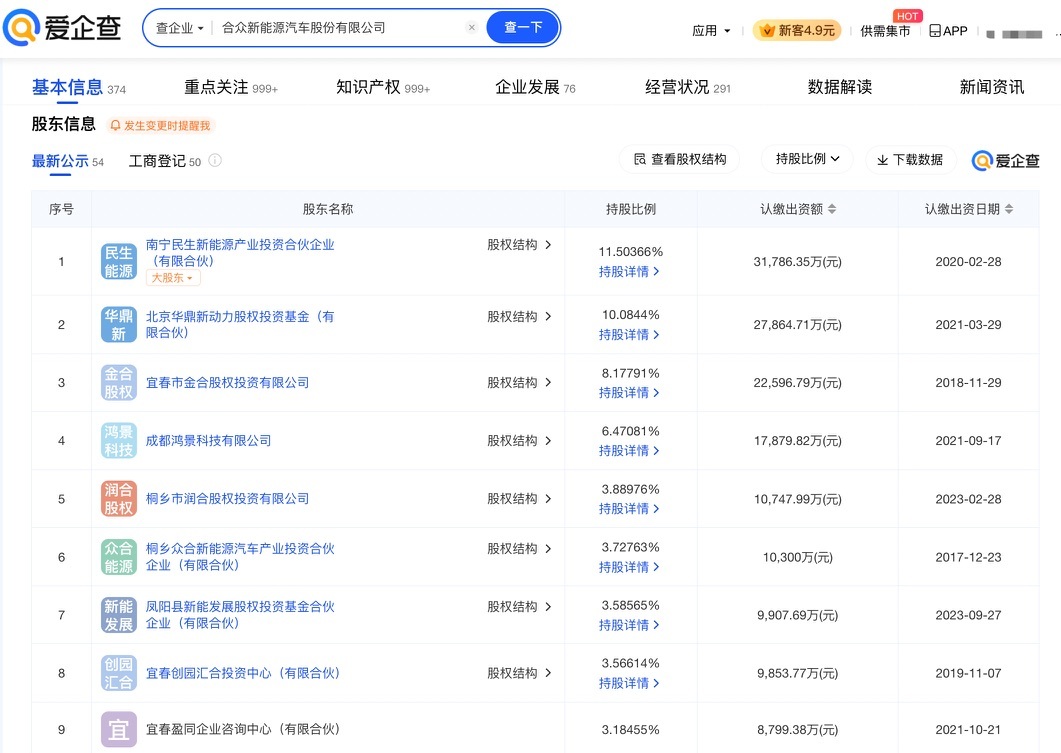The image size is (1061, 753).
Task: Expand 股权结构 for 南宁民生新能源
Action: pos(520,245)
